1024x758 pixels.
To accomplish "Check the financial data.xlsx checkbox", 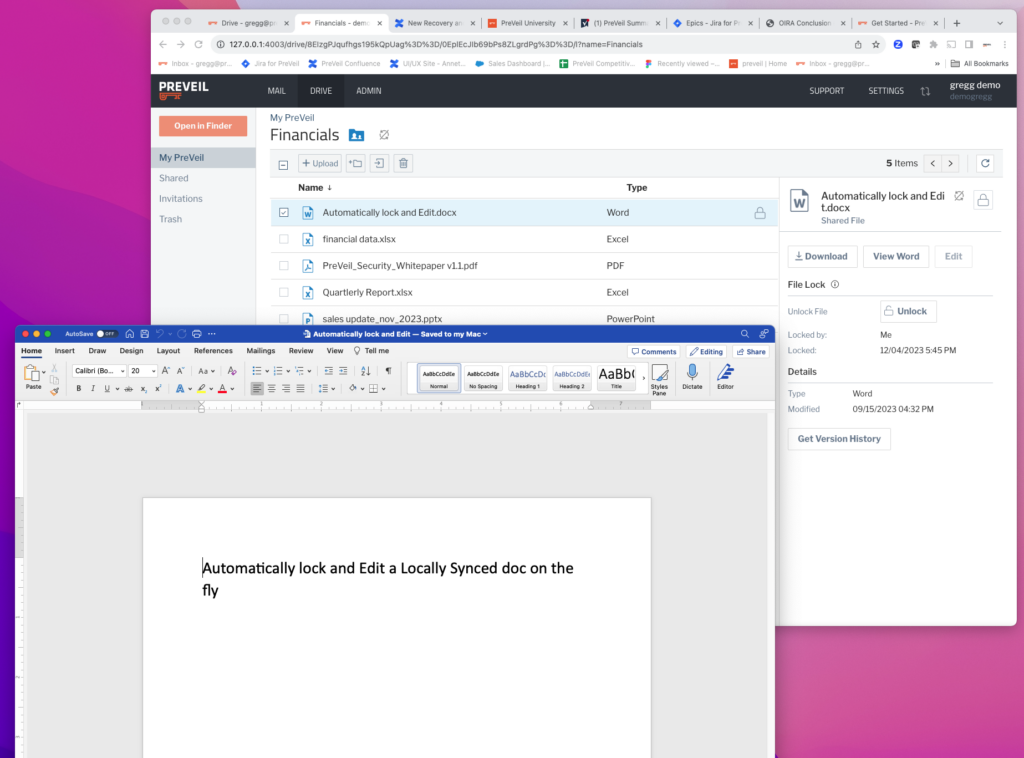I will (283, 239).
